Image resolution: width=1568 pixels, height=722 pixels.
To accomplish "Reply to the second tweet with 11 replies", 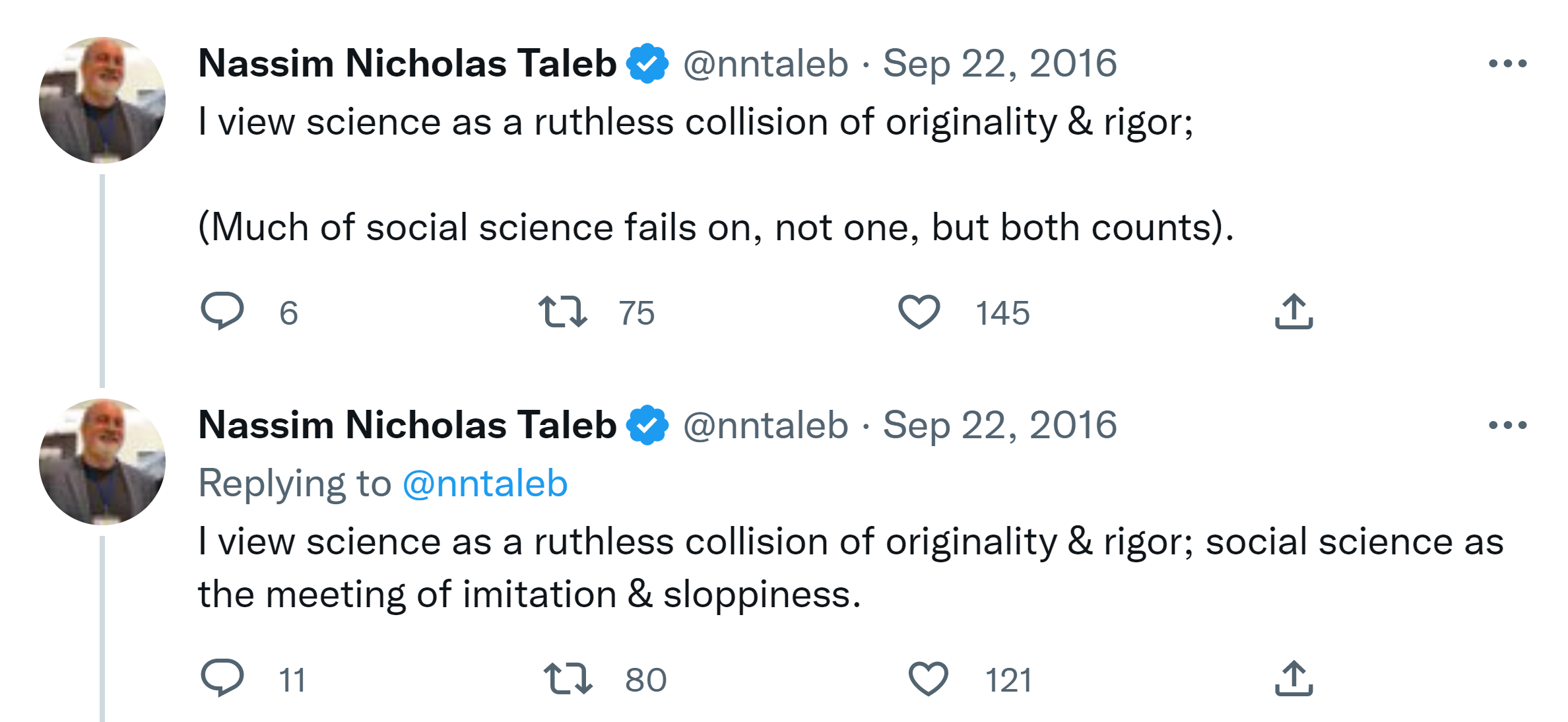I will click(x=222, y=678).
